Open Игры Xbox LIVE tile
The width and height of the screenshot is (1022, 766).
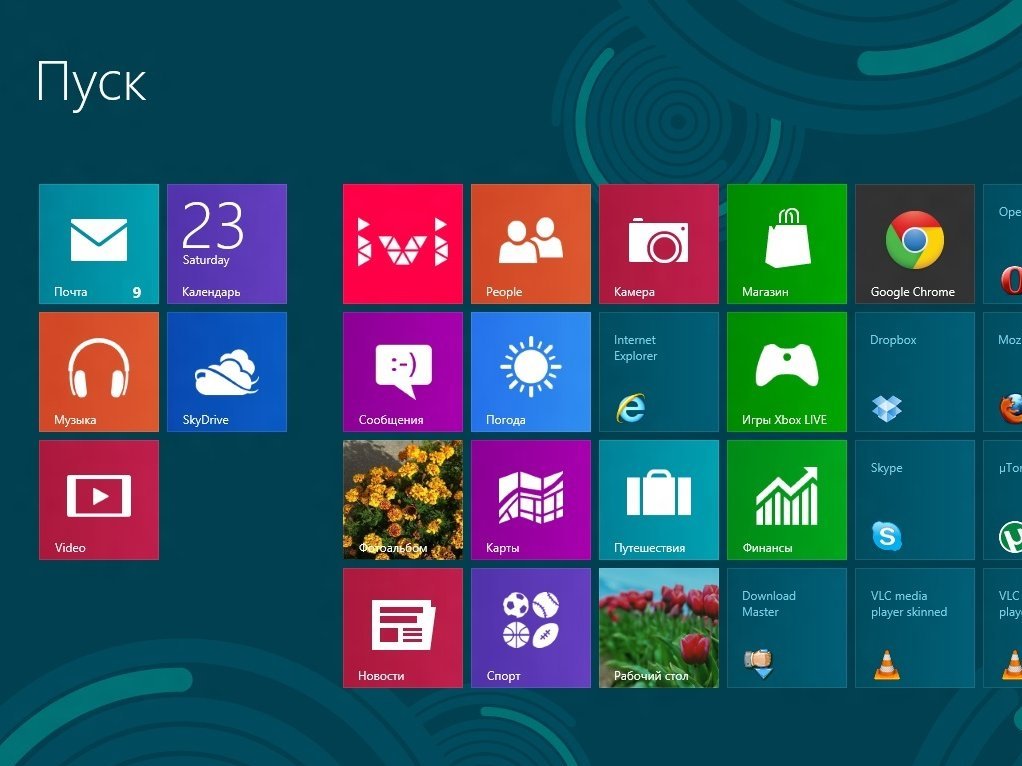(x=786, y=372)
